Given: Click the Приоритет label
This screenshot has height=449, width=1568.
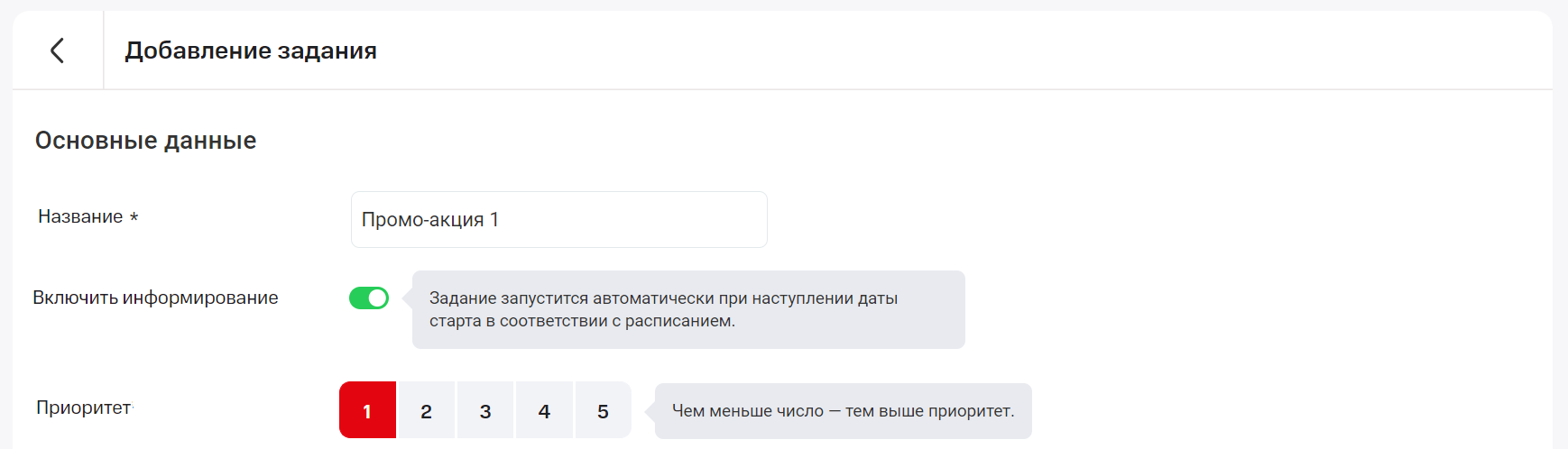Looking at the screenshot, I should 83,408.
